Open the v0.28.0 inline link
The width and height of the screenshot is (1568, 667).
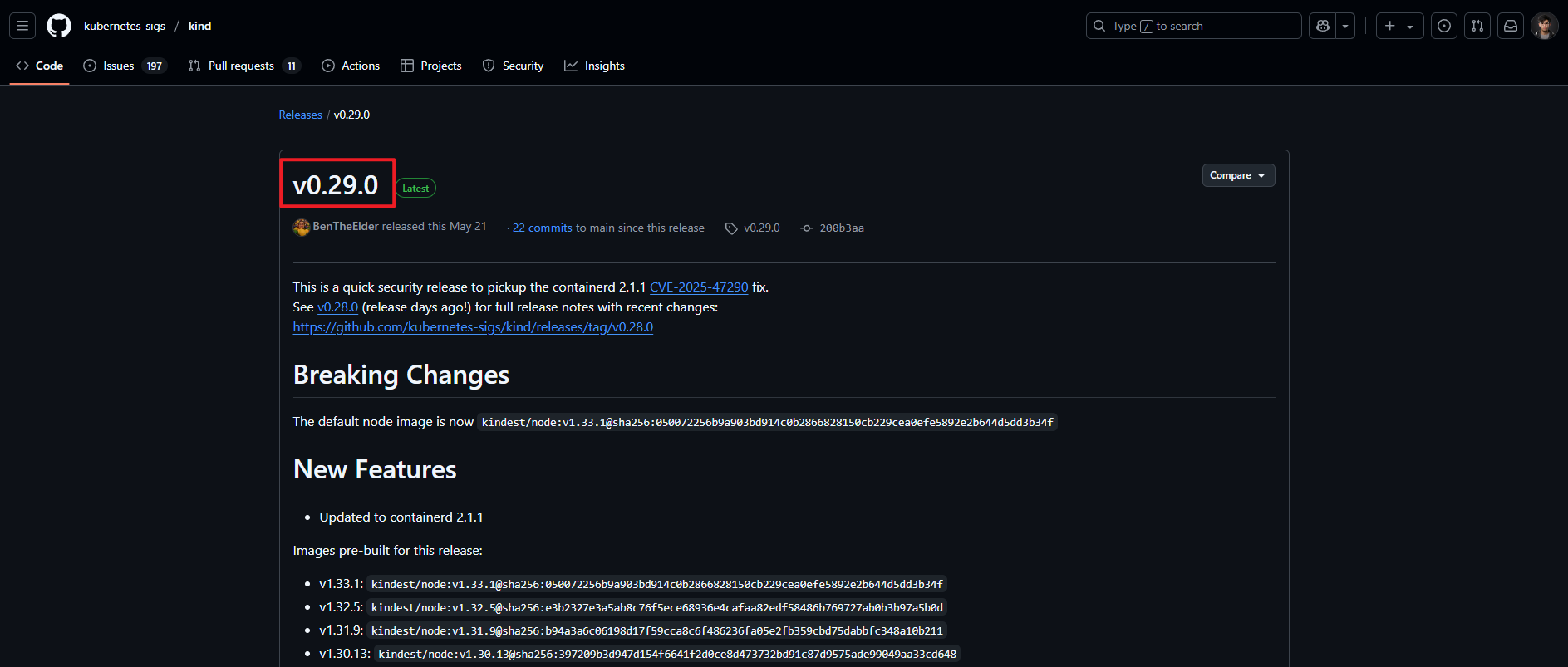pyautogui.click(x=337, y=307)
